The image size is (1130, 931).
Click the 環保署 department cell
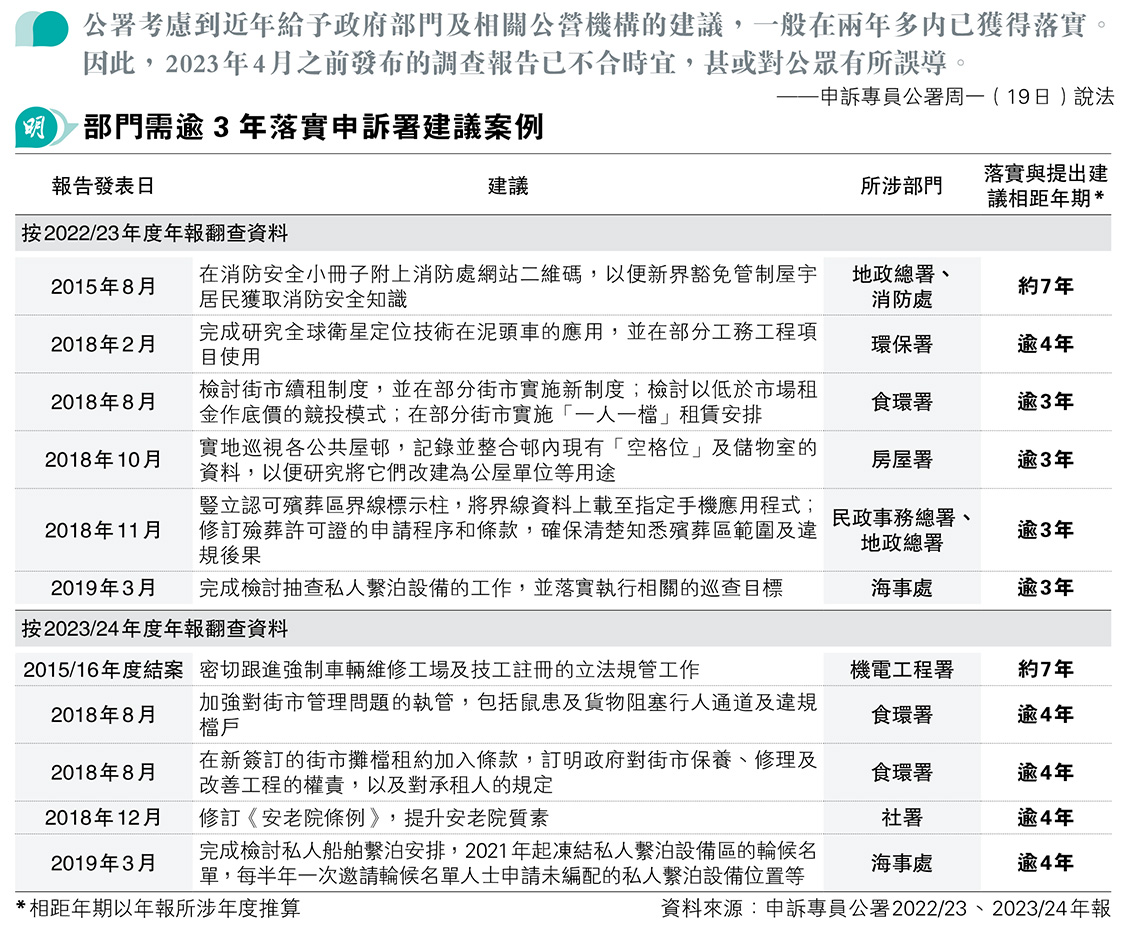point(900,345)
